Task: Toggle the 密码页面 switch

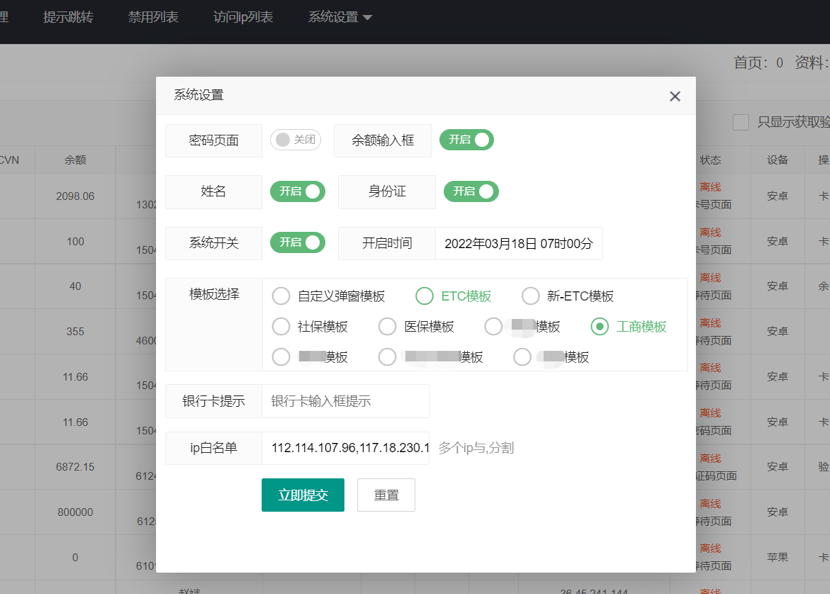Action: pyautogui.click(x=295, y=140)
